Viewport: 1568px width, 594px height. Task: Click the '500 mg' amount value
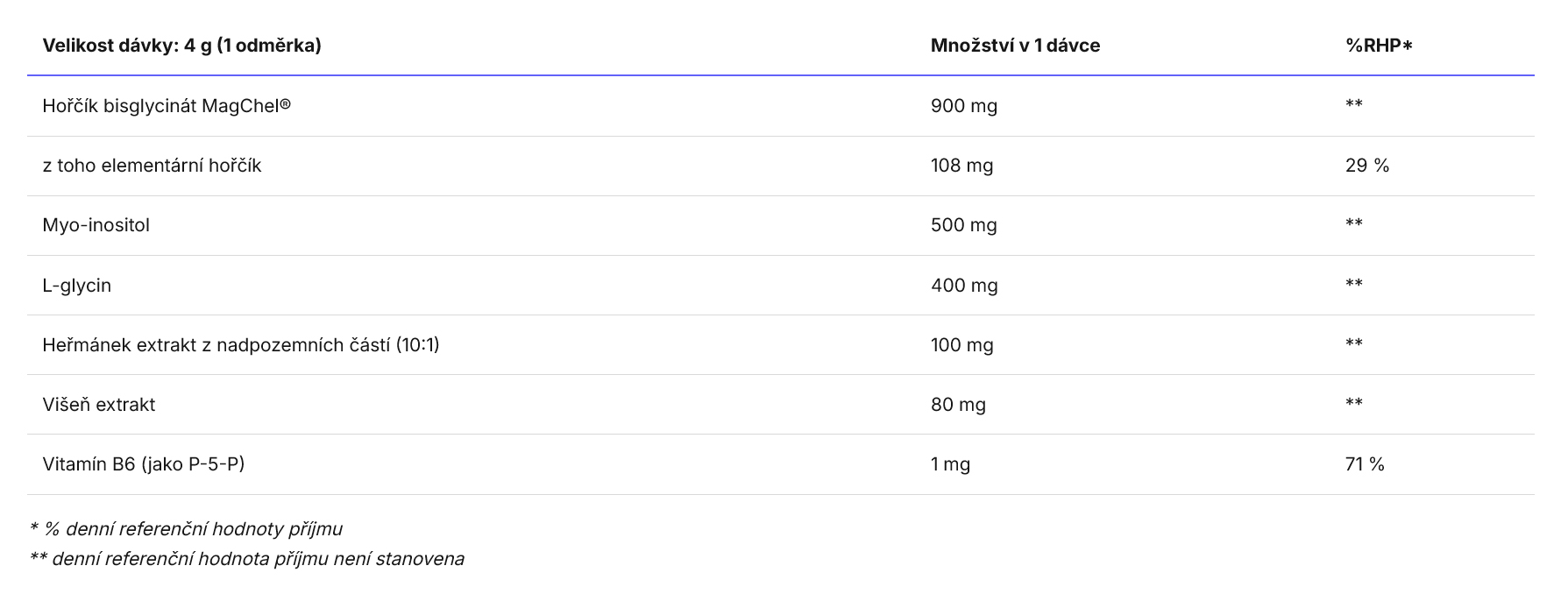pos(964,225)
